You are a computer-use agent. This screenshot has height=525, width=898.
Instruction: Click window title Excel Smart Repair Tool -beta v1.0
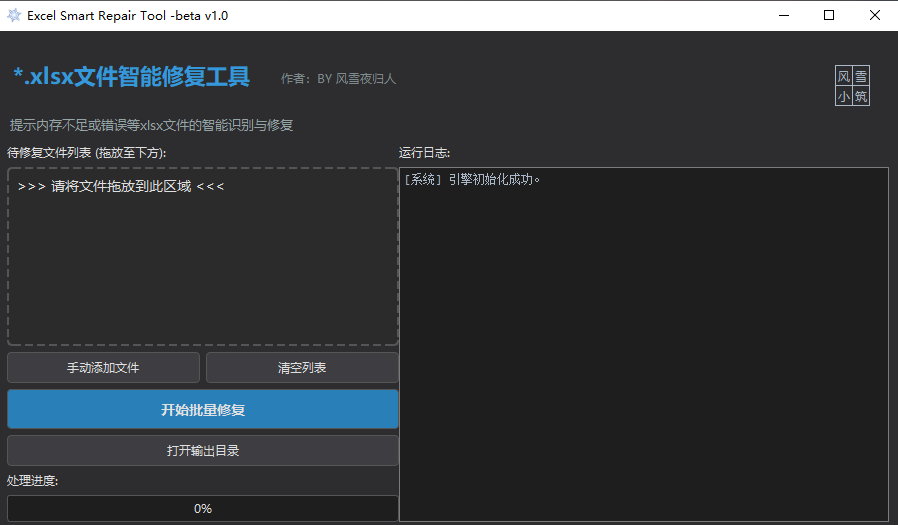click(x=128, y=15)
